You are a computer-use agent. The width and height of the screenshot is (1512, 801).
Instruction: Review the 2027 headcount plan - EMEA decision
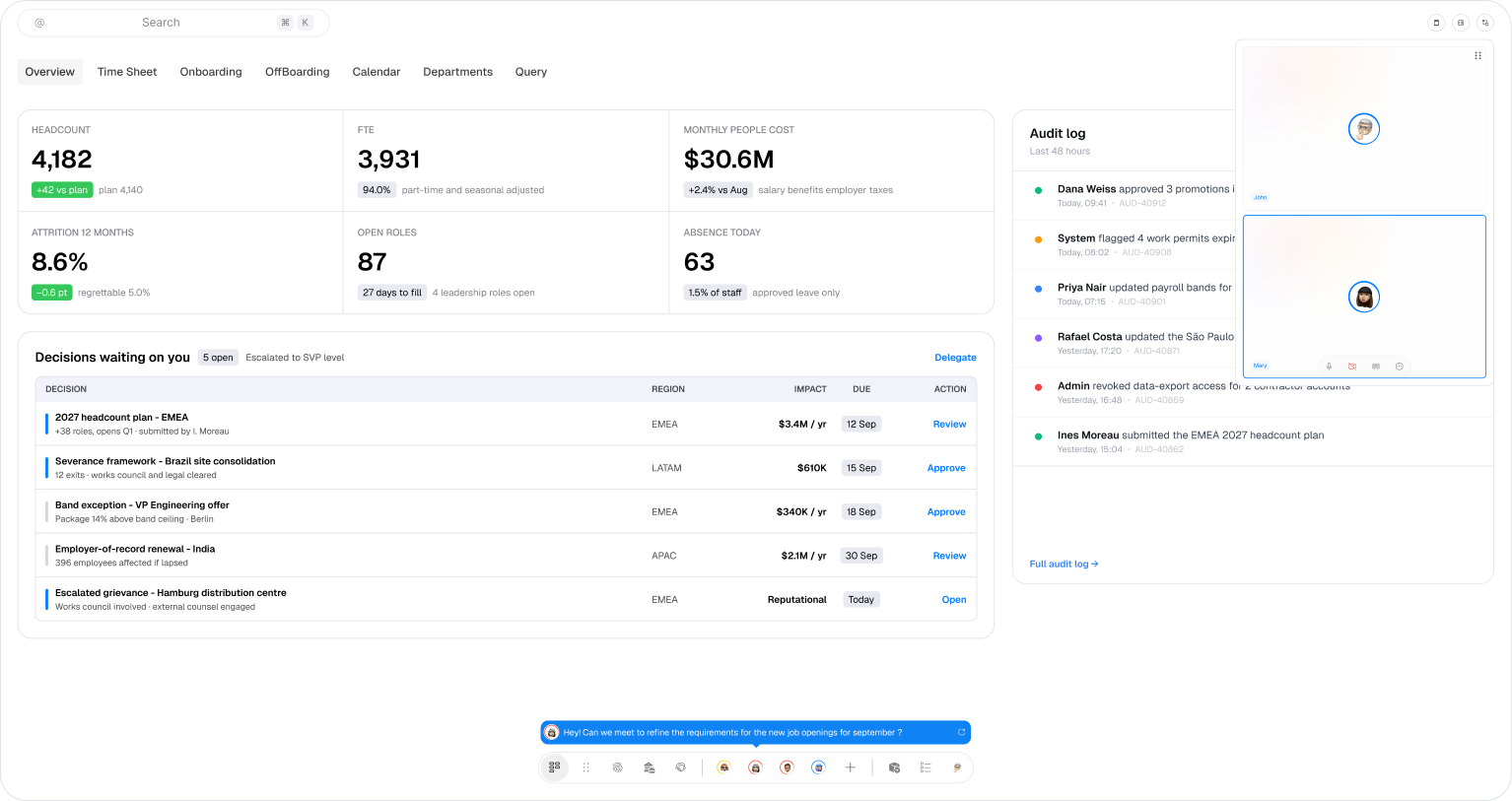(x=949, y=425)
